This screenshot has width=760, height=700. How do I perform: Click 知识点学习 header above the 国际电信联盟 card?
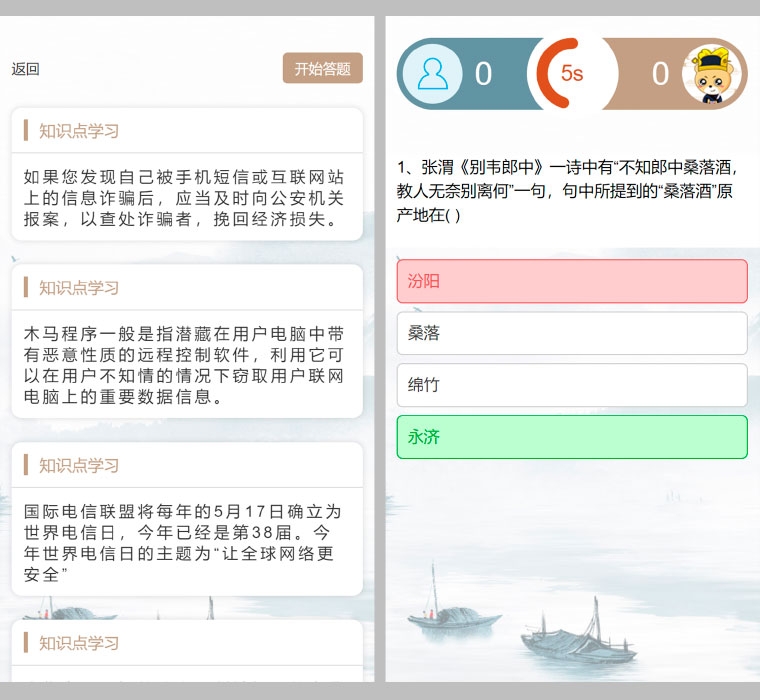pyautogui.click(x=79, y=465)
